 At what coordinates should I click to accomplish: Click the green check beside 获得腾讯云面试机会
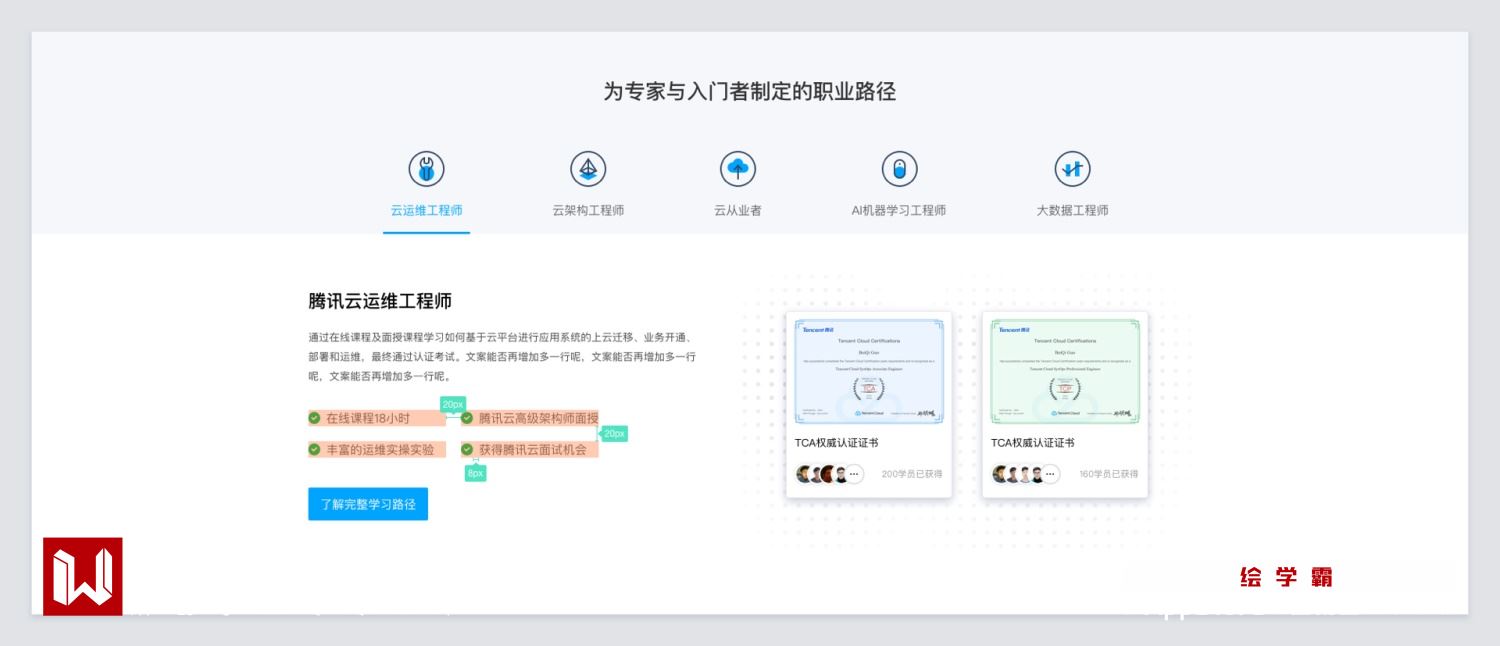point(467,450)
